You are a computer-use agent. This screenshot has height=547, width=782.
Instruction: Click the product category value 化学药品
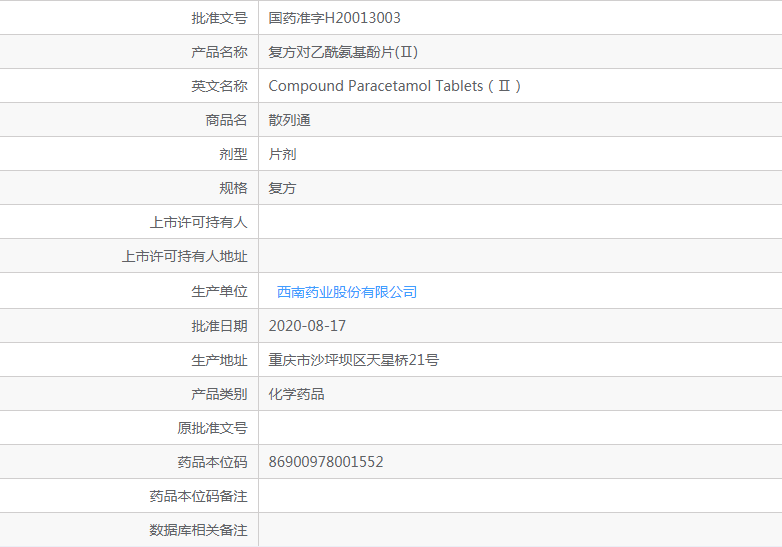(297, 394)
